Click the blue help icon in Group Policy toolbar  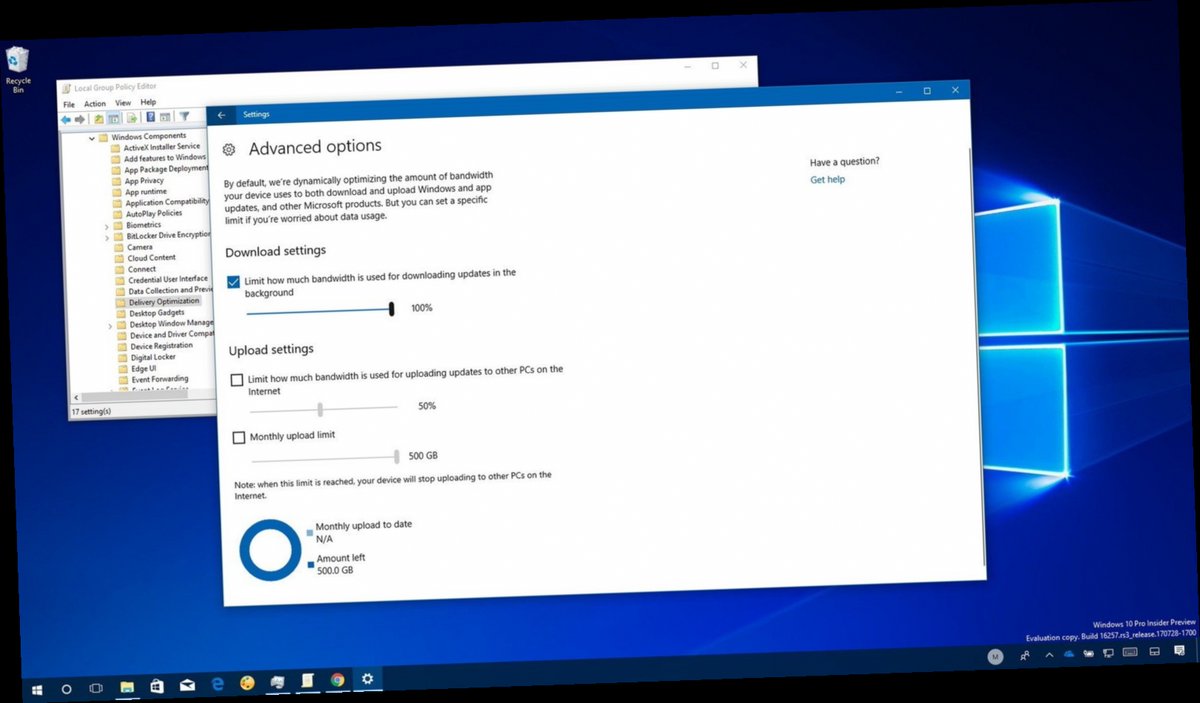click(151, 117)
